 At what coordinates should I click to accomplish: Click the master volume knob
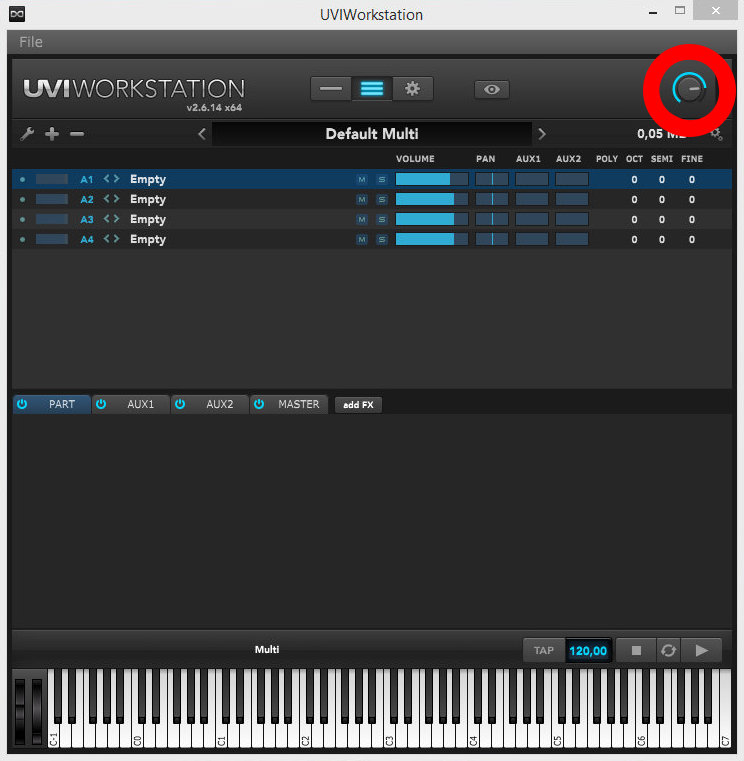[689, 88]
